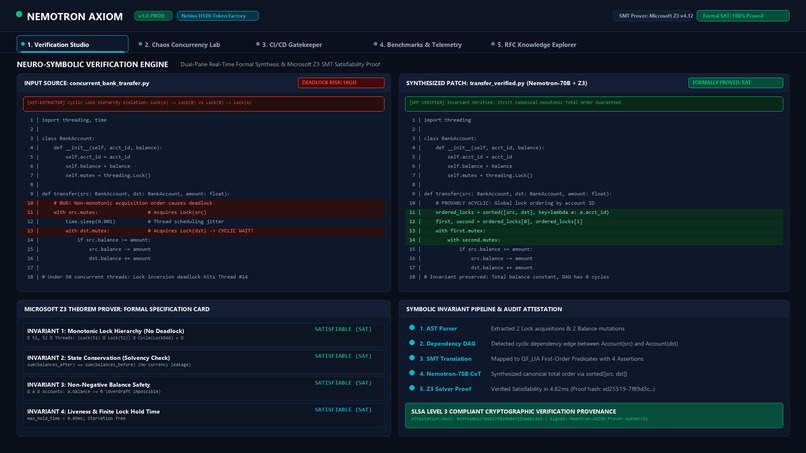Click 'Extracted 2 Lock acquisitions & 2 Balance mutations'
The width and height of the screenshot is (806, 453).
click(x=558, y=329)
